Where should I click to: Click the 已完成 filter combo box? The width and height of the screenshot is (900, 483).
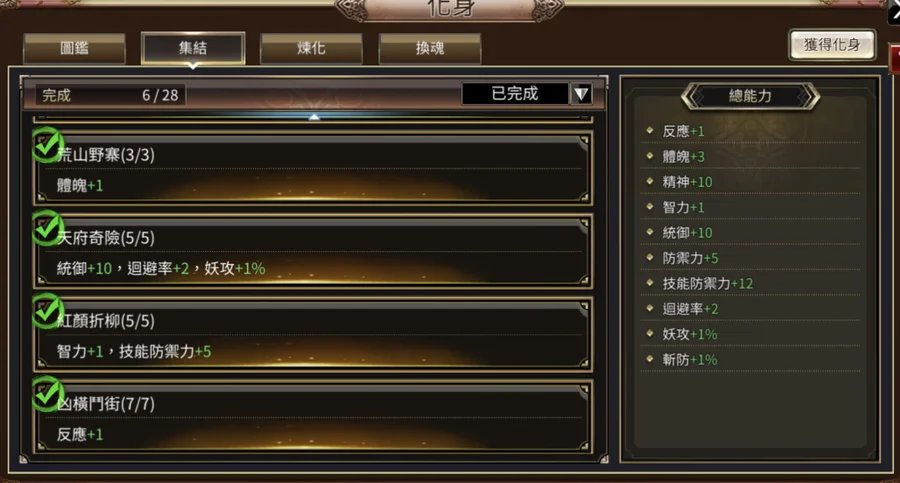(x=527, y=94)
